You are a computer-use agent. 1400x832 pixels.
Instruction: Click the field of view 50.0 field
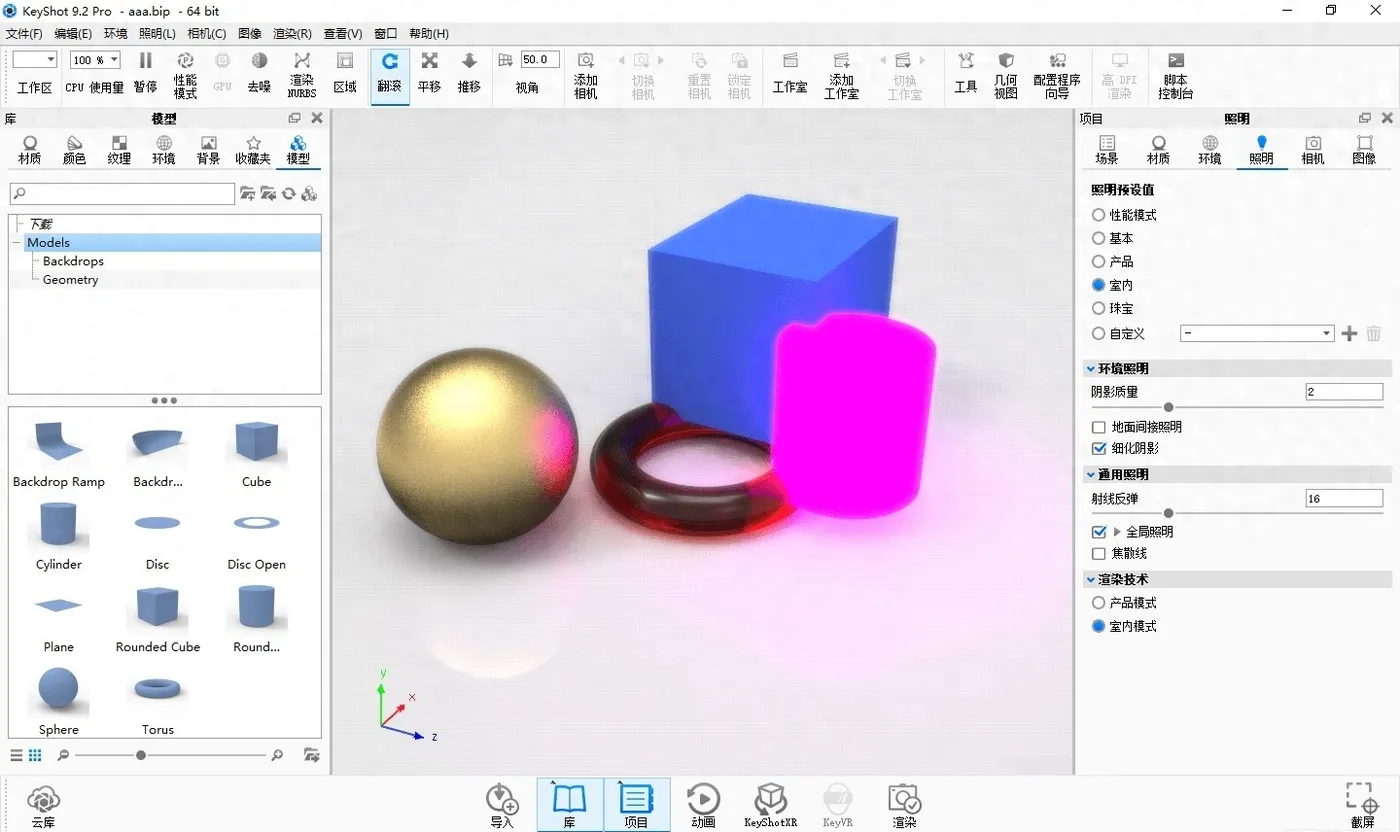(x=540, y=60)
